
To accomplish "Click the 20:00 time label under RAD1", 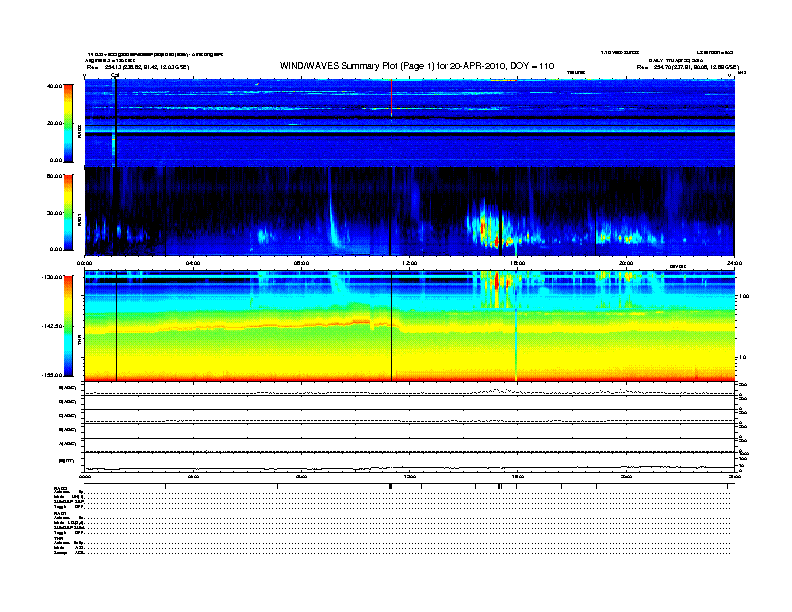I will point(626,263).
